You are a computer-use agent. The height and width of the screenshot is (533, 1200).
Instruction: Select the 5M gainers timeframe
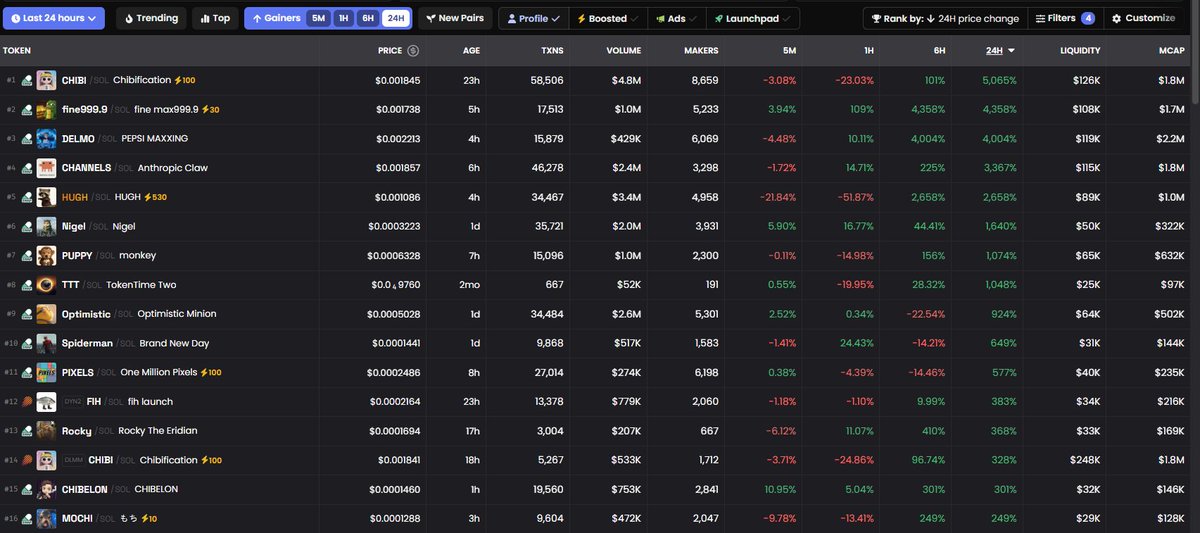pyautogui.click(x=318, y=18)
